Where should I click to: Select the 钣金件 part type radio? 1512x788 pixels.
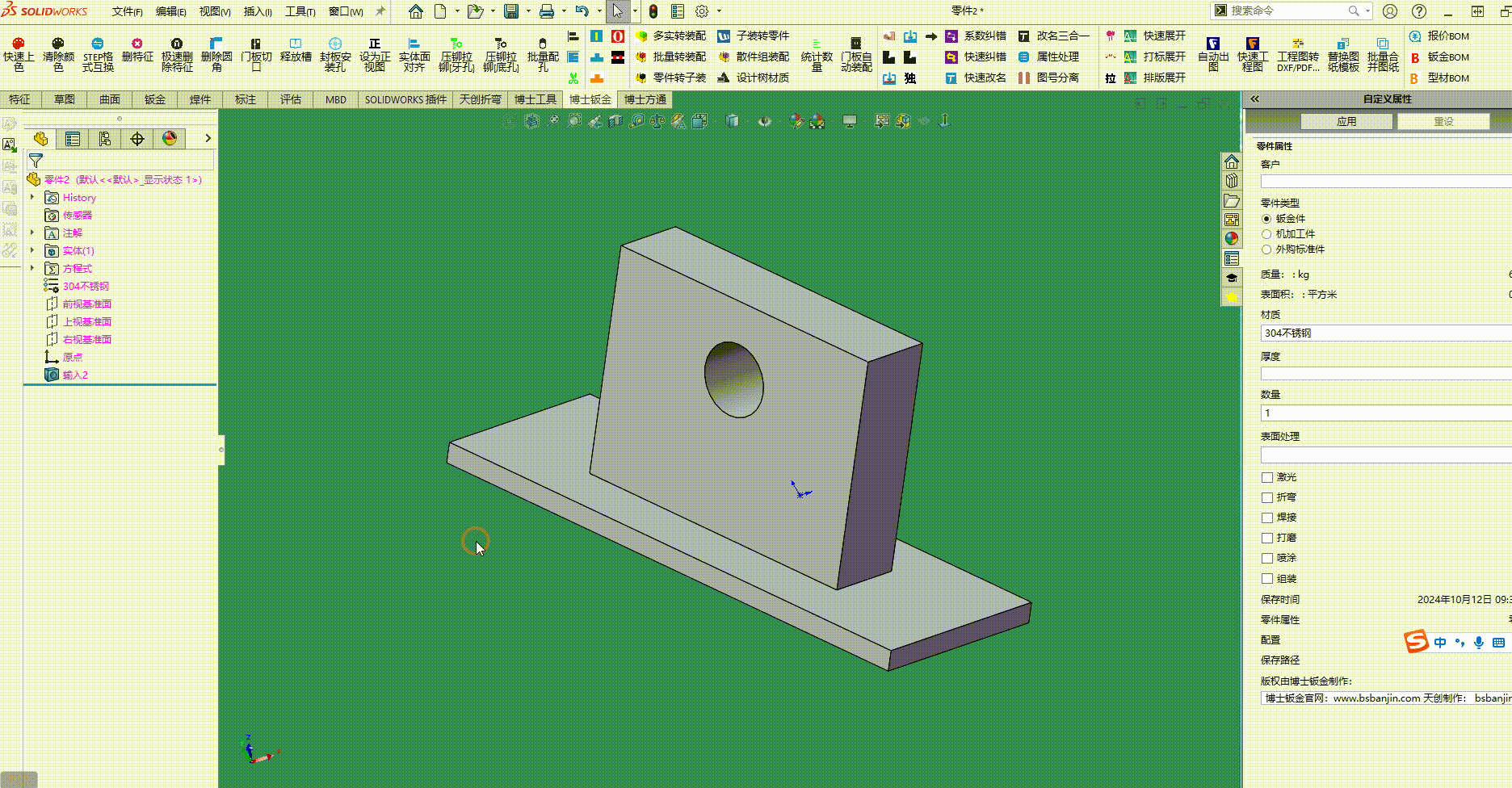point(1266,219)
